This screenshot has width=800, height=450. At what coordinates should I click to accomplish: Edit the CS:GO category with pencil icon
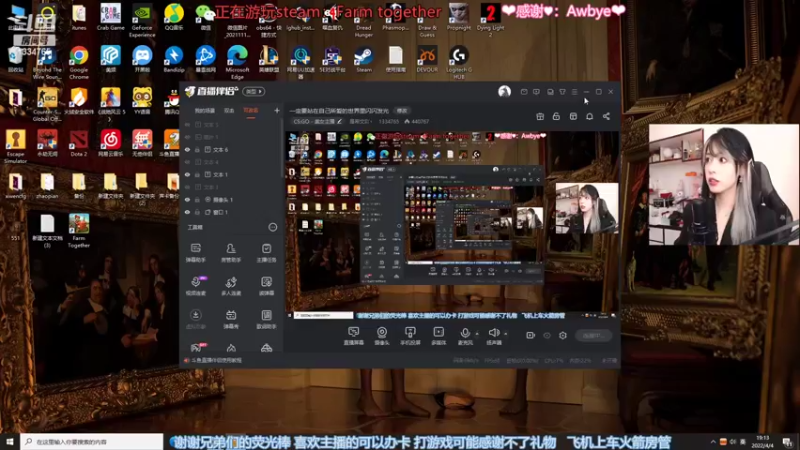click(340, 121)
